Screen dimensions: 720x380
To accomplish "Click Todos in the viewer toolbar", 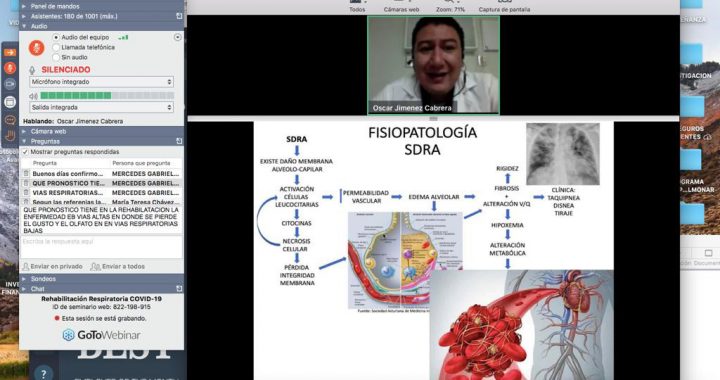I will coord(357,6).
